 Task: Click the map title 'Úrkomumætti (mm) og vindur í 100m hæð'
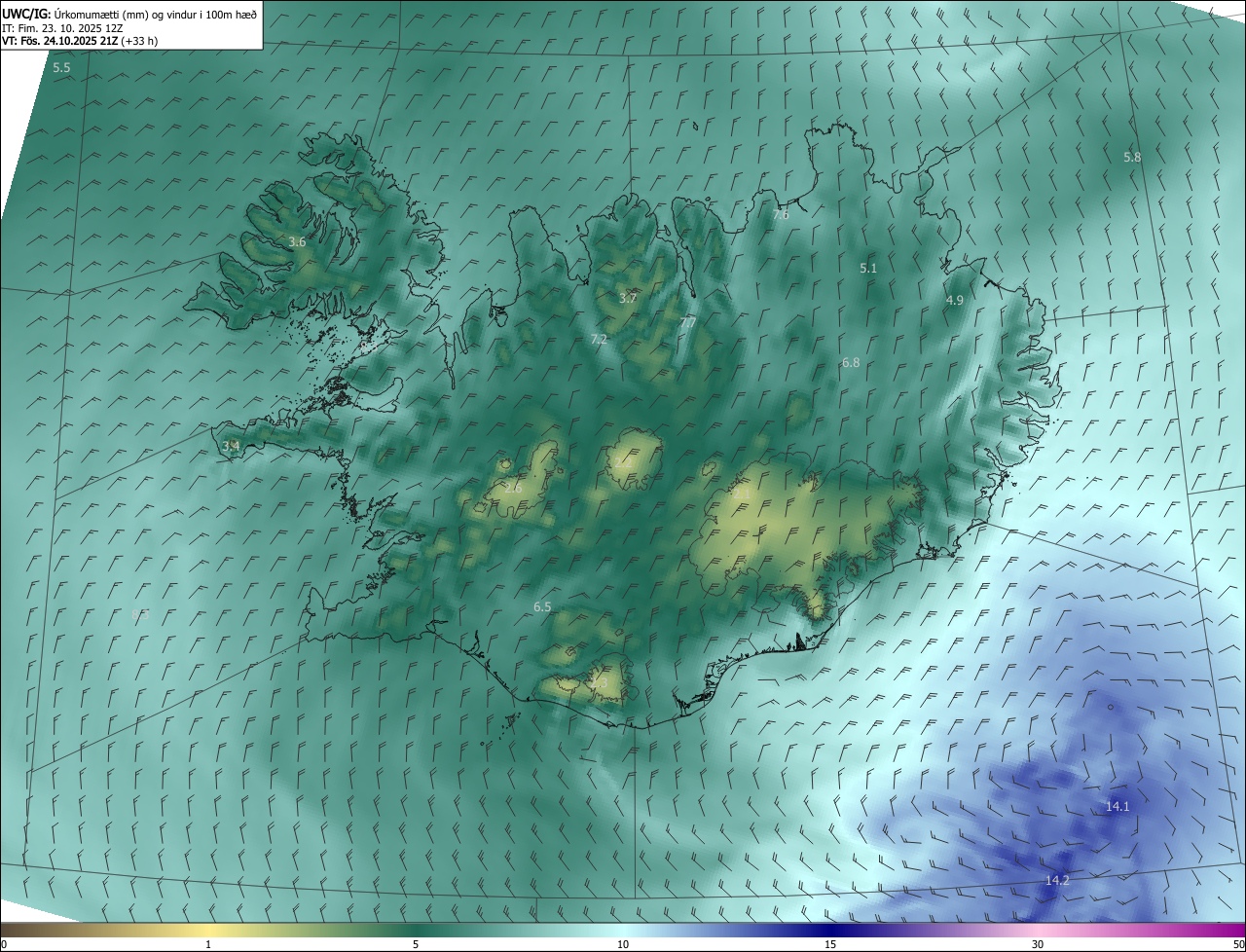coord(156,14)
